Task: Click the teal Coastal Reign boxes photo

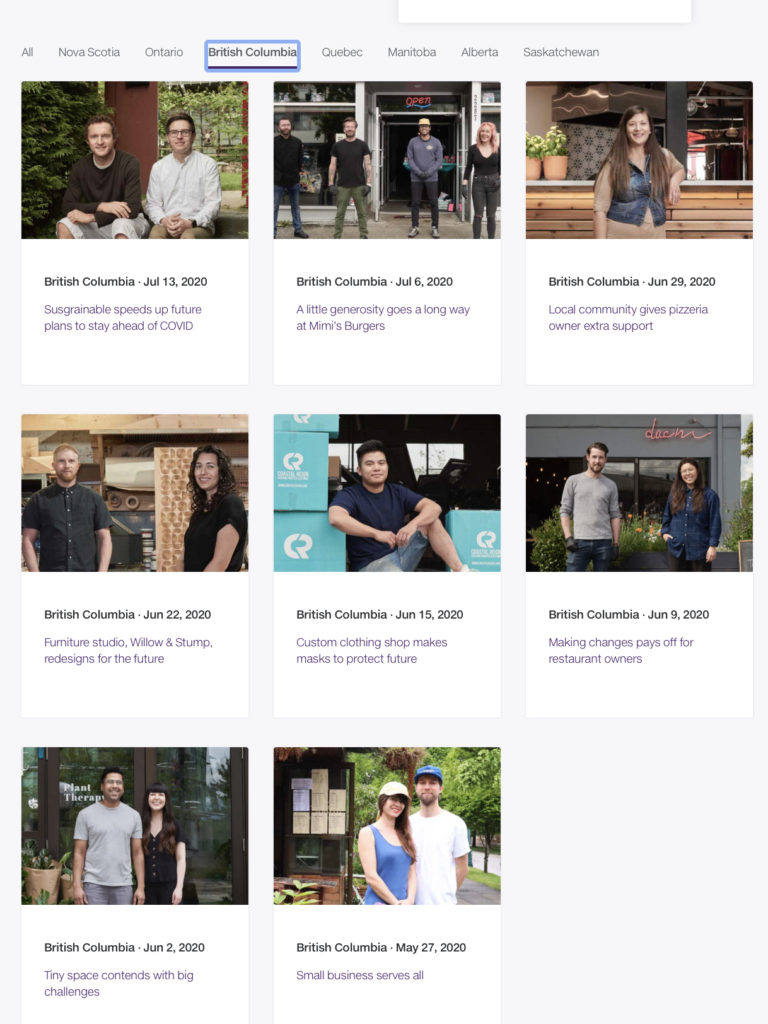Action: [387, 492]
